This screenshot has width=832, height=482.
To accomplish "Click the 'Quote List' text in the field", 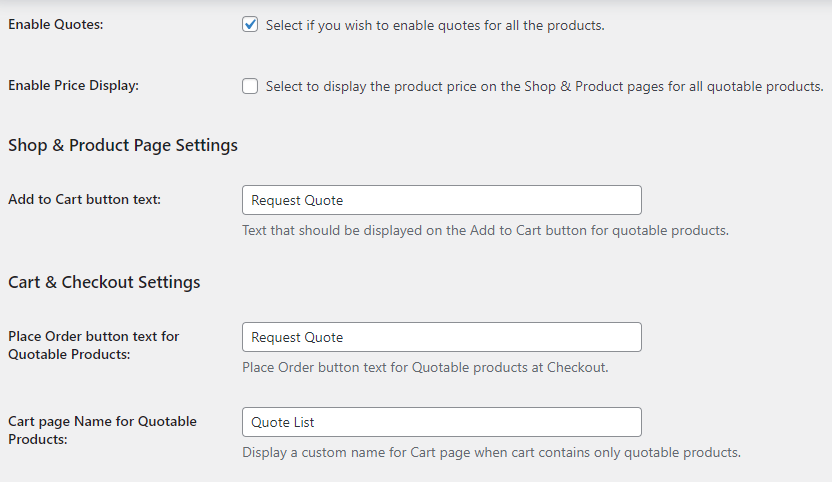I will click(x=283, y=422).
